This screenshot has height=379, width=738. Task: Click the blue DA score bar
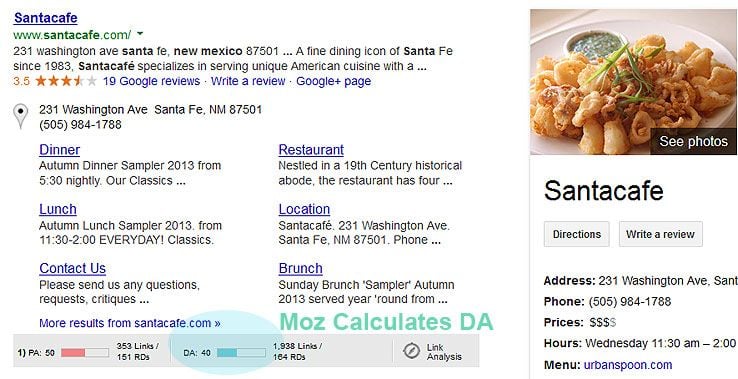pyautogui.click(x=241, y=352)
